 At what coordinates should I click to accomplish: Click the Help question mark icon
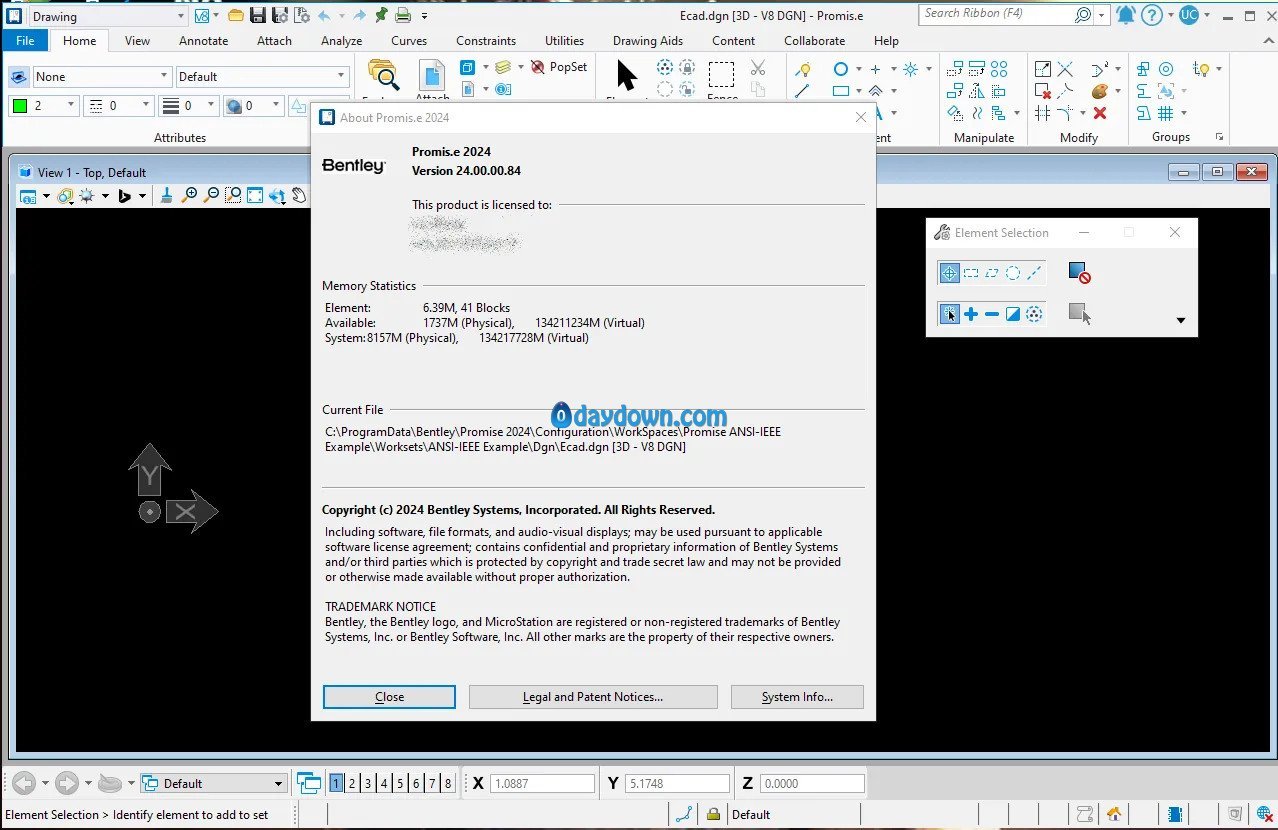click(1152, 15)
